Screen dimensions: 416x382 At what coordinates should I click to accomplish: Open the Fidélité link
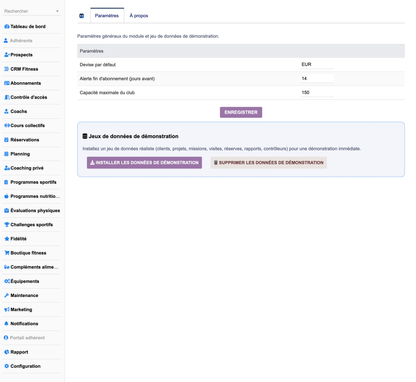pos(18,239)
